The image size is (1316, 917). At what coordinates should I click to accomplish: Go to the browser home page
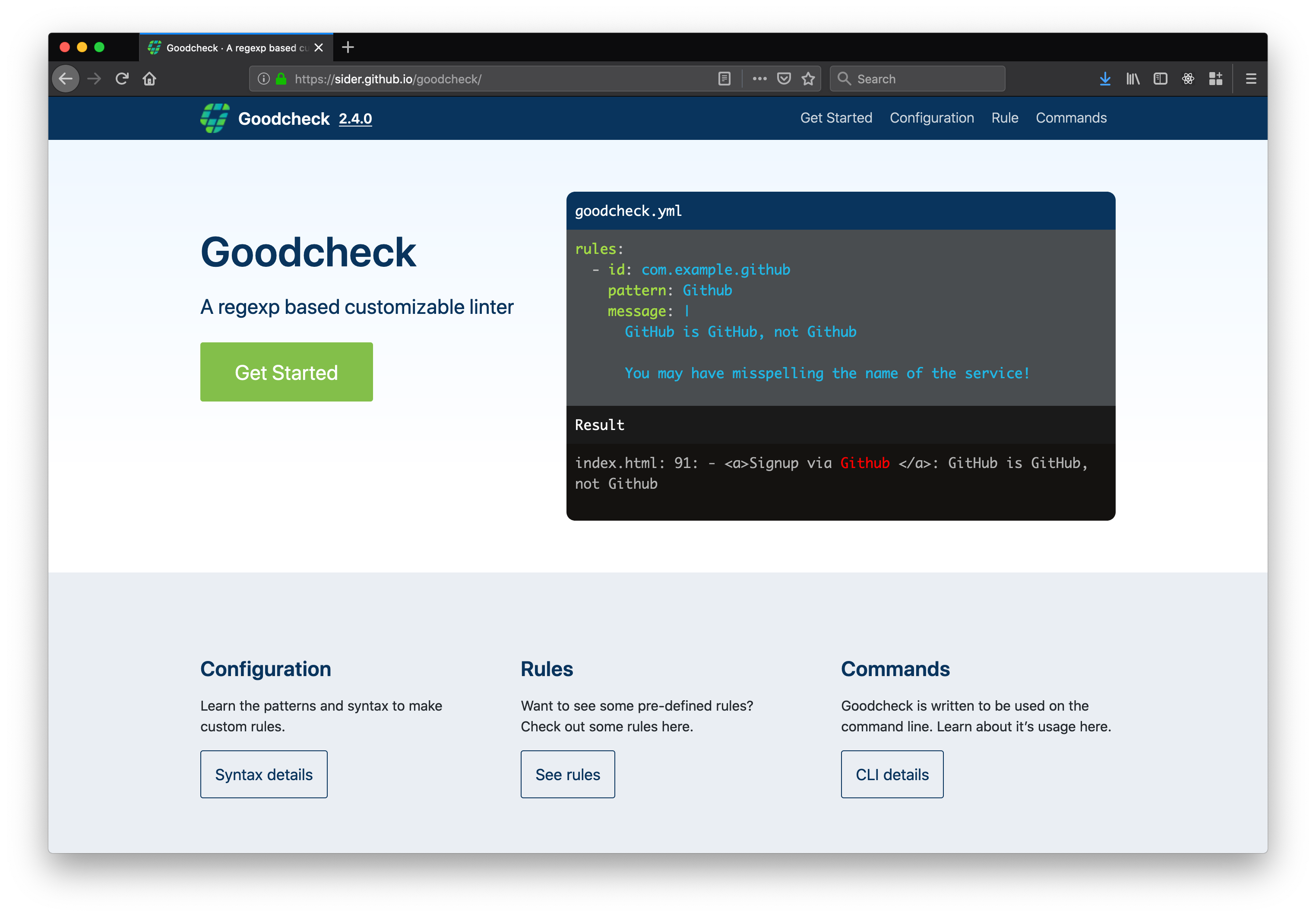(x=149, y=79)
